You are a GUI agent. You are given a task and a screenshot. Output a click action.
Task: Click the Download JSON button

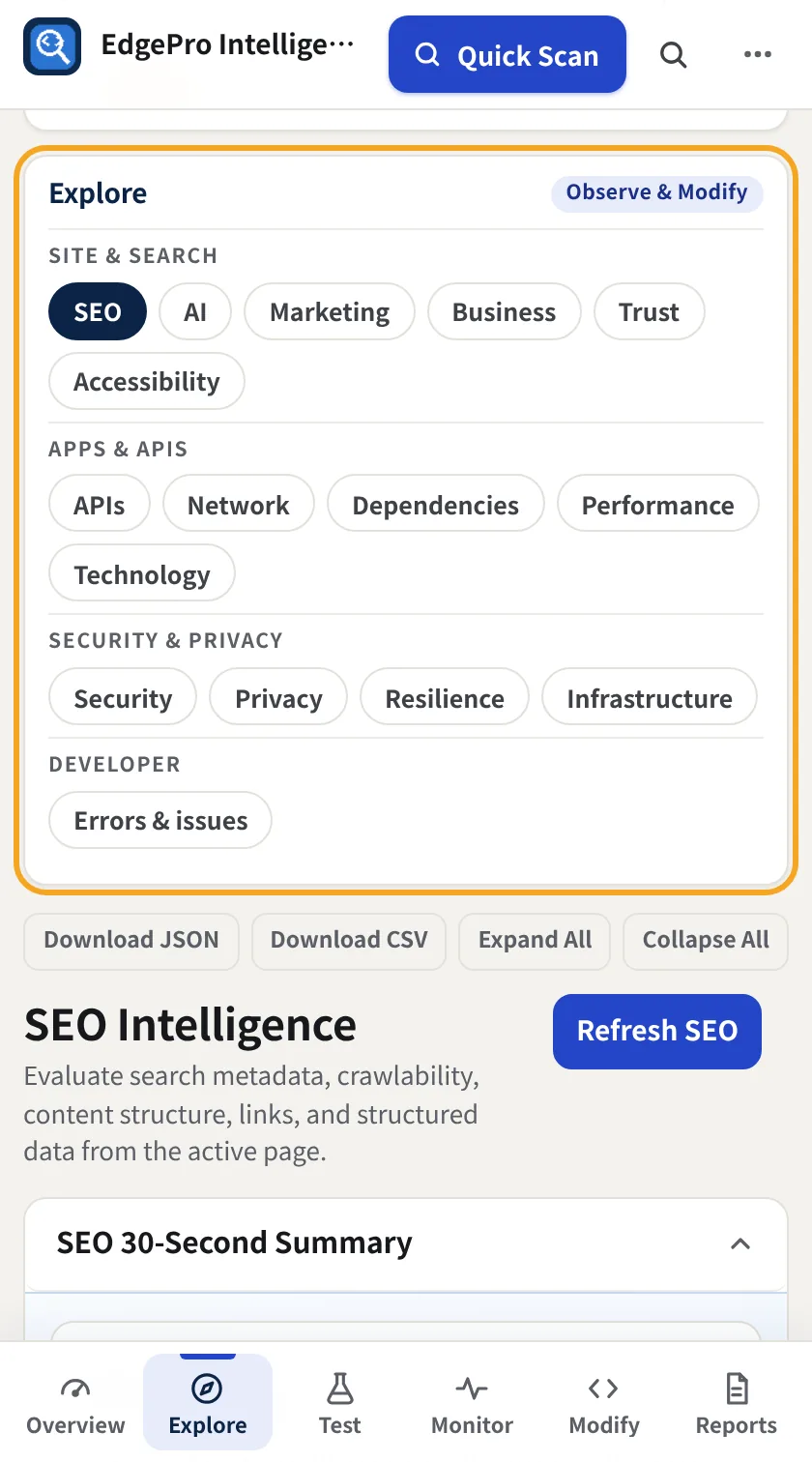pos(131,941)
